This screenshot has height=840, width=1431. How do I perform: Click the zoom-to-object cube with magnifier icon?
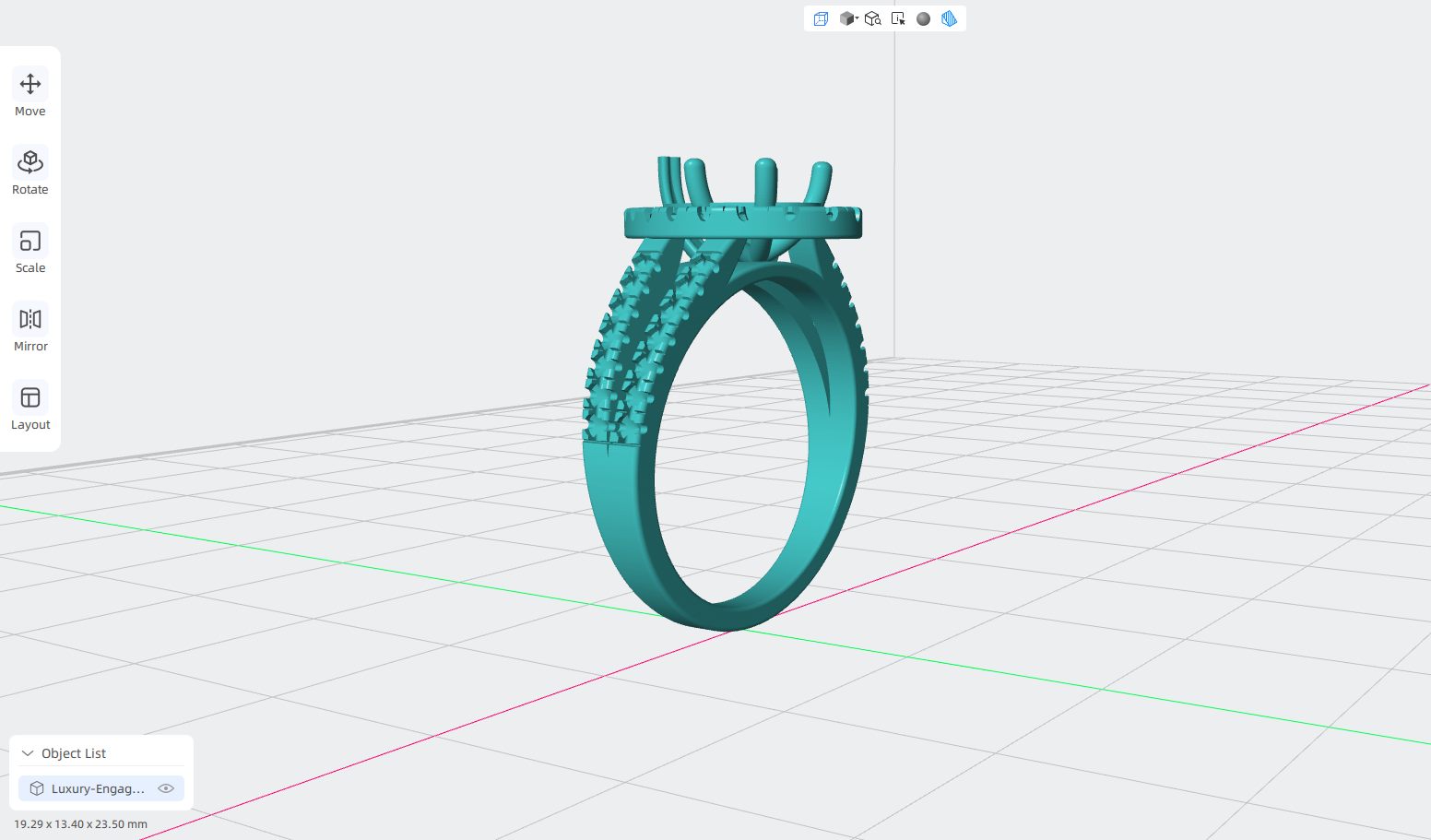coord(873,18)
